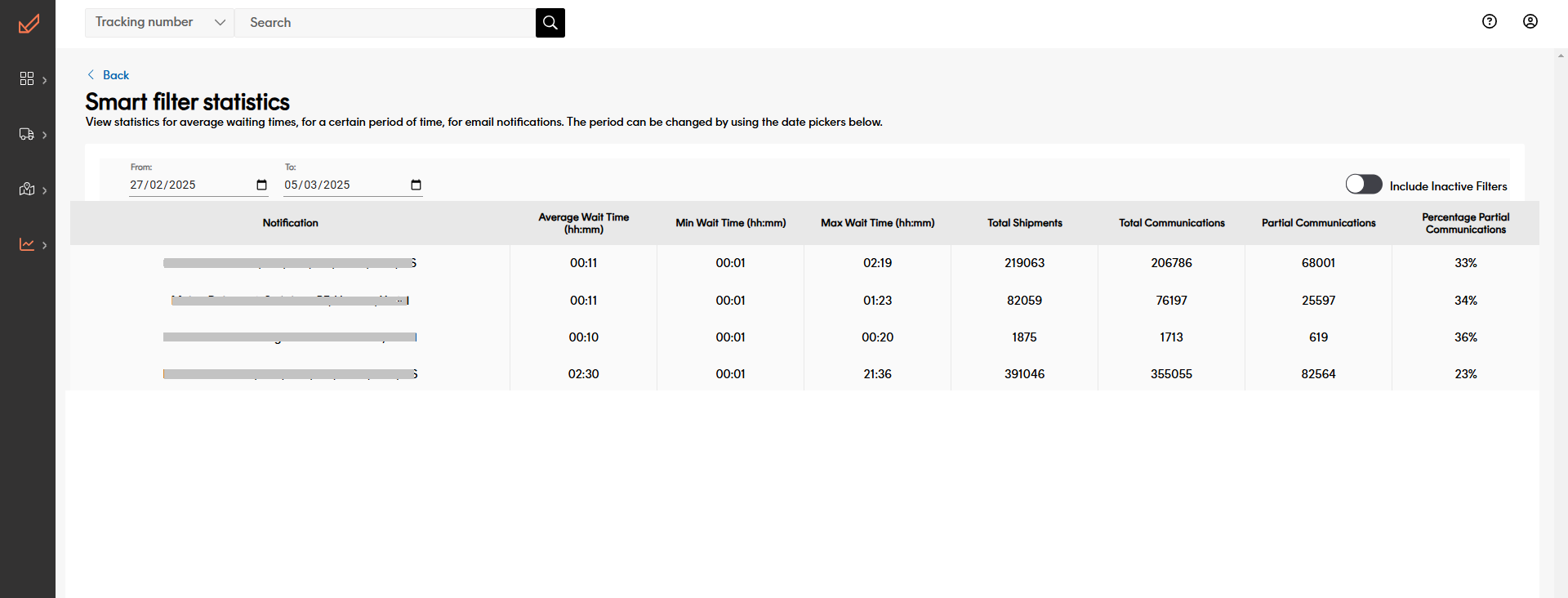Image resolution: width=1568 pixels, height=598 pixels.
Task: Open the help question mark icon
Action: (1489, 22)
